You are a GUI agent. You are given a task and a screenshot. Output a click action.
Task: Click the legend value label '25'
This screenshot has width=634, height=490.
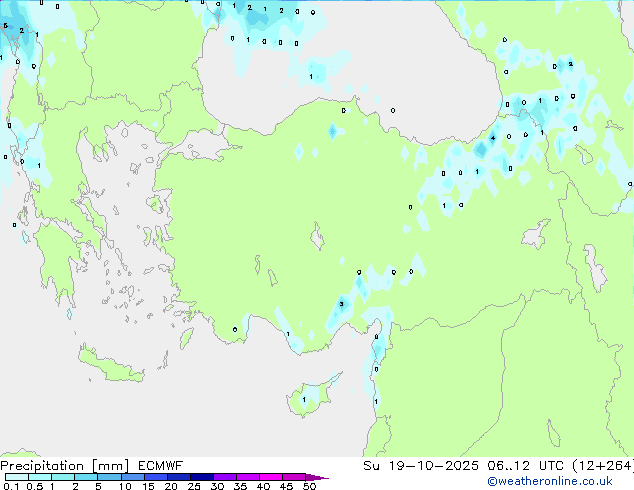194,486
